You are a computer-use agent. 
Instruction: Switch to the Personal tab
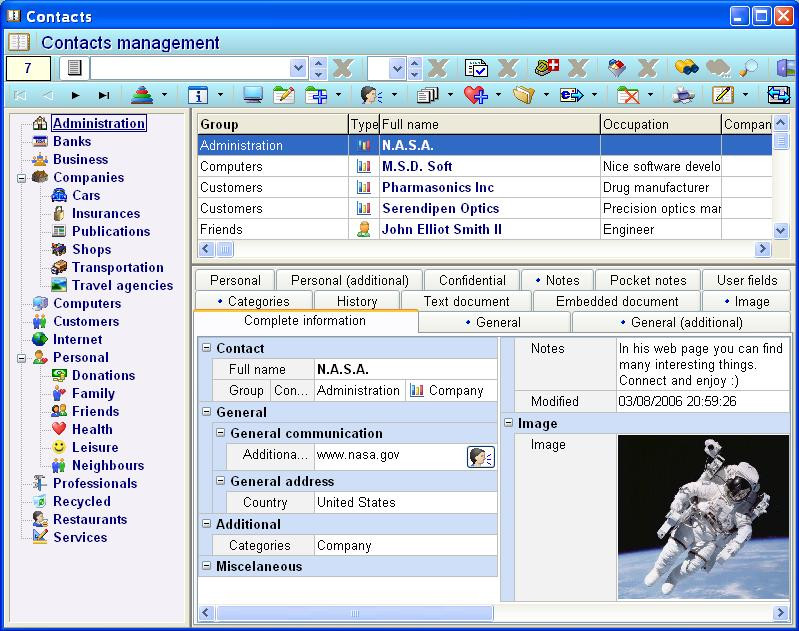coord(235,280)
